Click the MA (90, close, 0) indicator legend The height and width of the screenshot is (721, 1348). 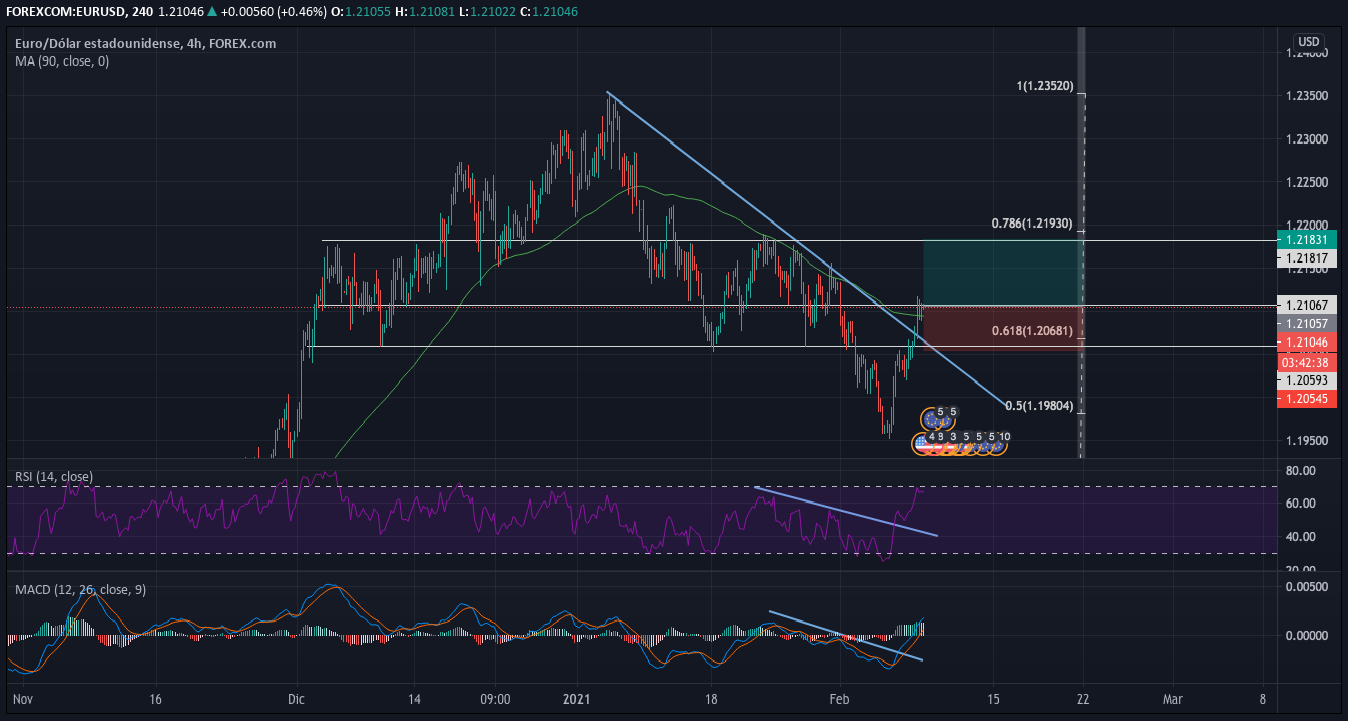[62, 62]
